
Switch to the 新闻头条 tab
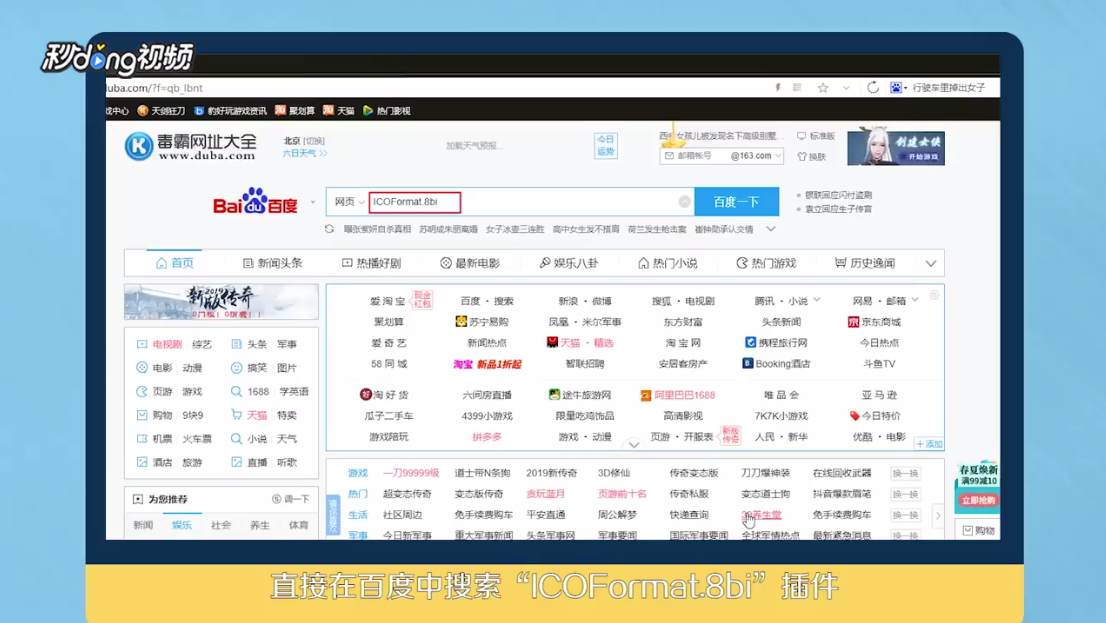272,263
